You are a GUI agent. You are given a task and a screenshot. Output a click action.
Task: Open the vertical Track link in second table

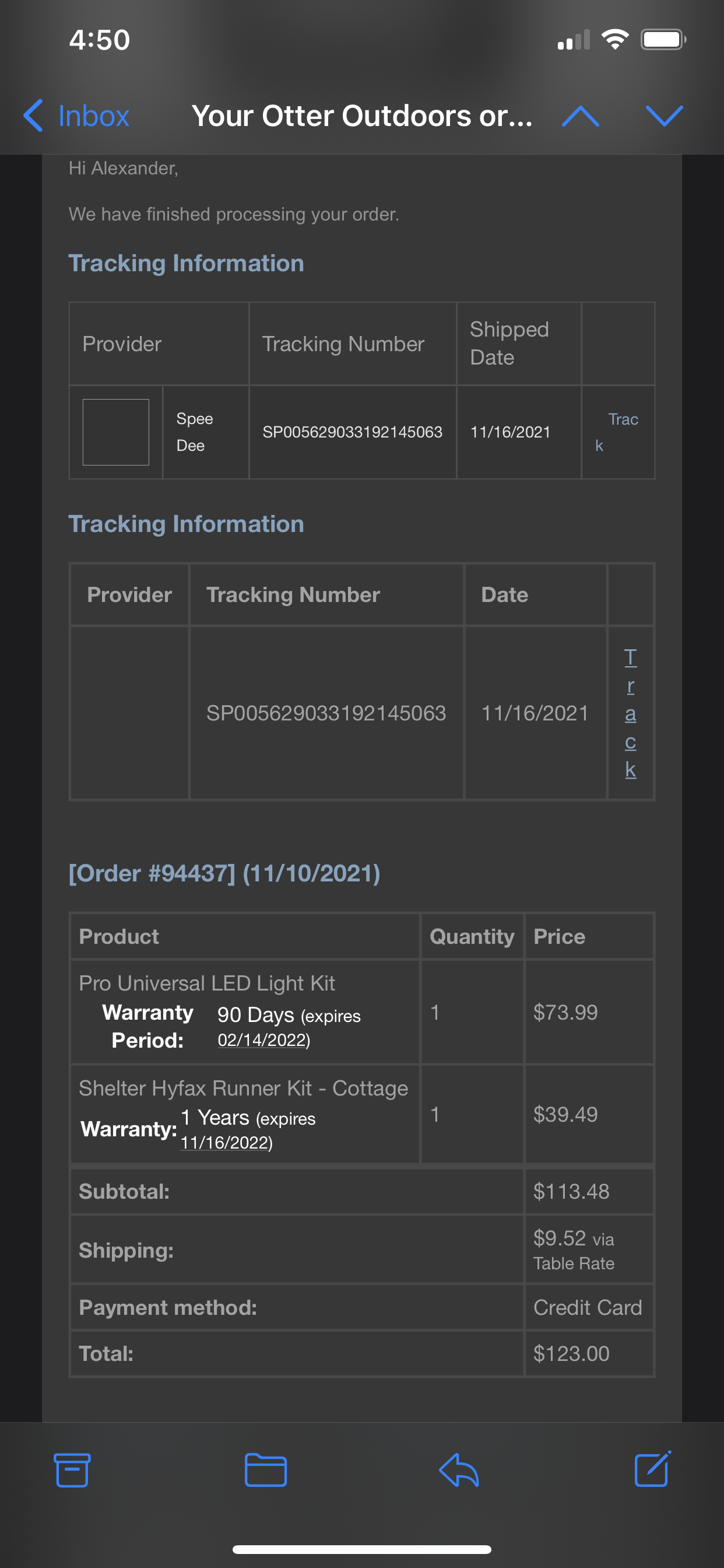(x=630, y=713)
